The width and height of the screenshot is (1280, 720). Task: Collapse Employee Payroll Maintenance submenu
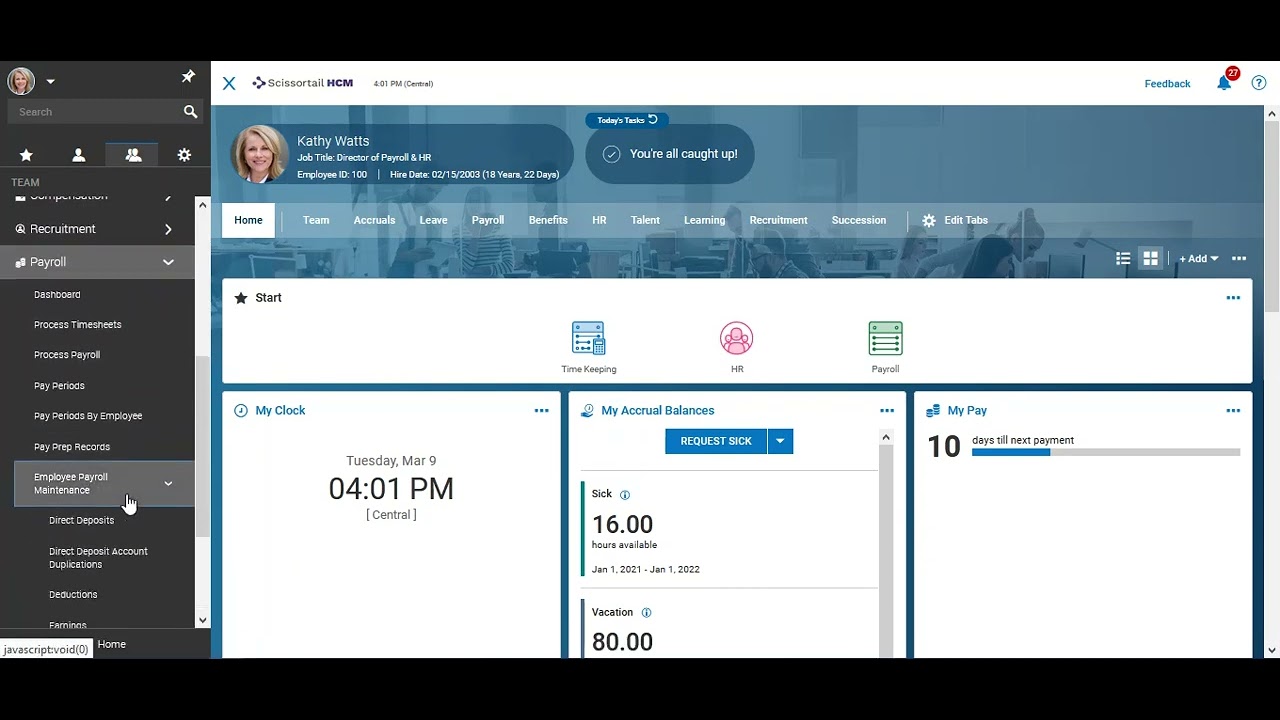(168, 484)
